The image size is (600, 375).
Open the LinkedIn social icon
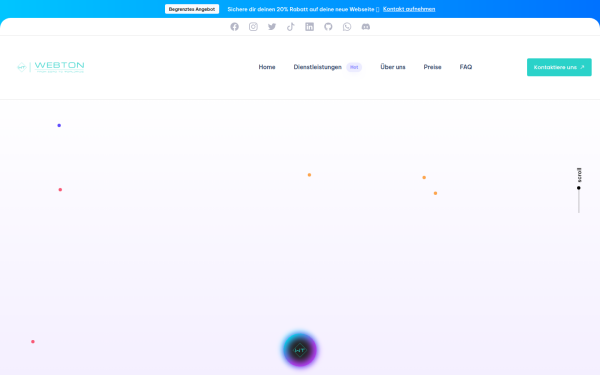click(x=309, y=27)
